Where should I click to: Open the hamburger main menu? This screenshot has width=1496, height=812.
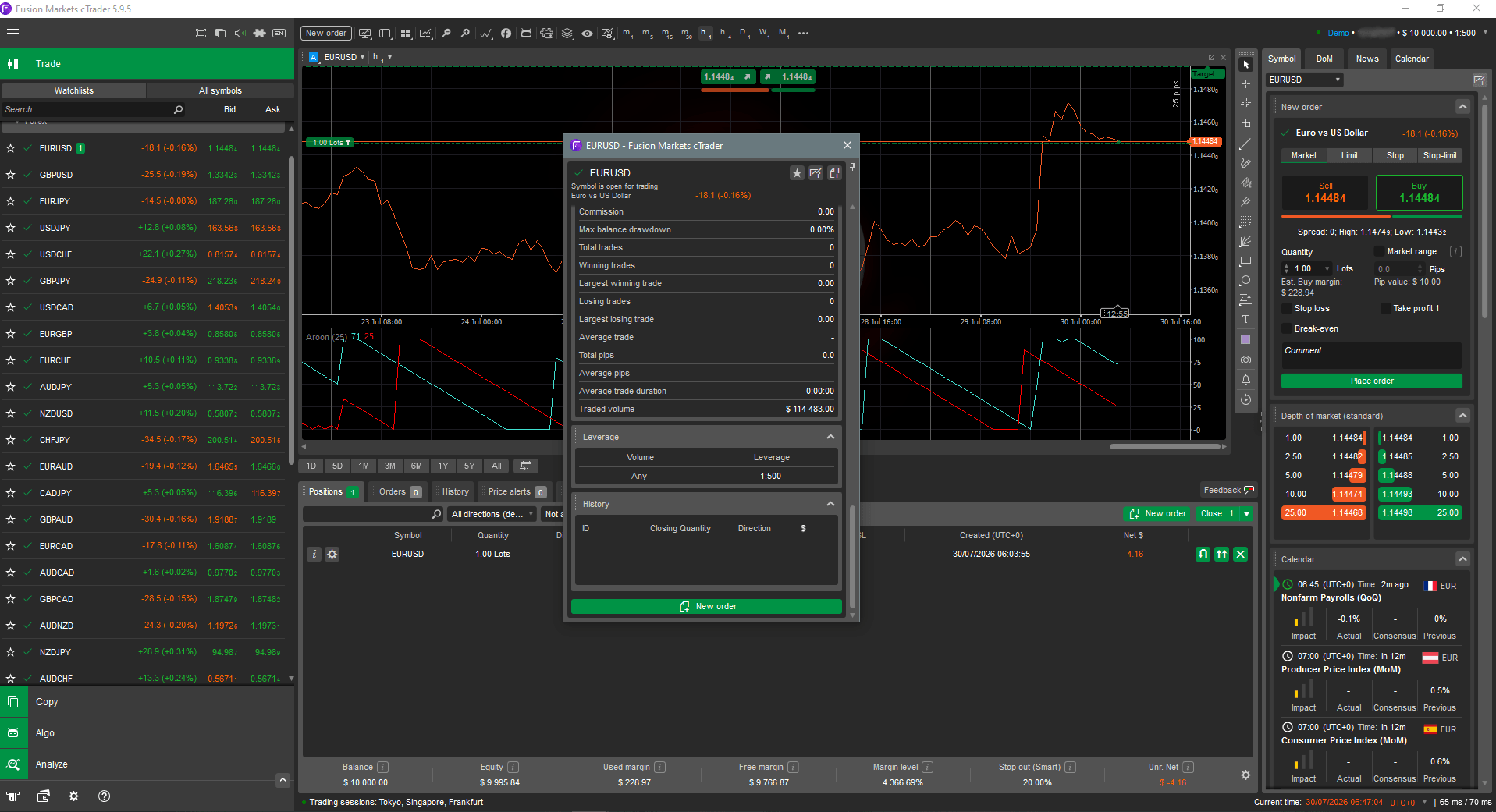pyautogui.click(x=12, y=34)
